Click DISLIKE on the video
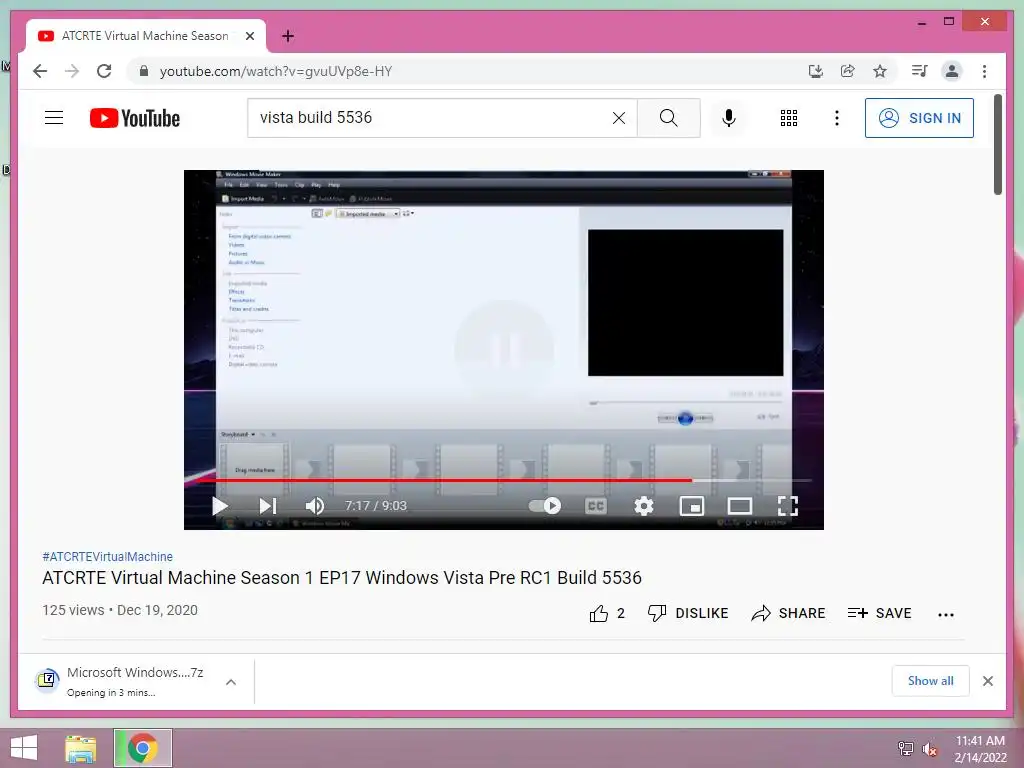 pos(688,613)
